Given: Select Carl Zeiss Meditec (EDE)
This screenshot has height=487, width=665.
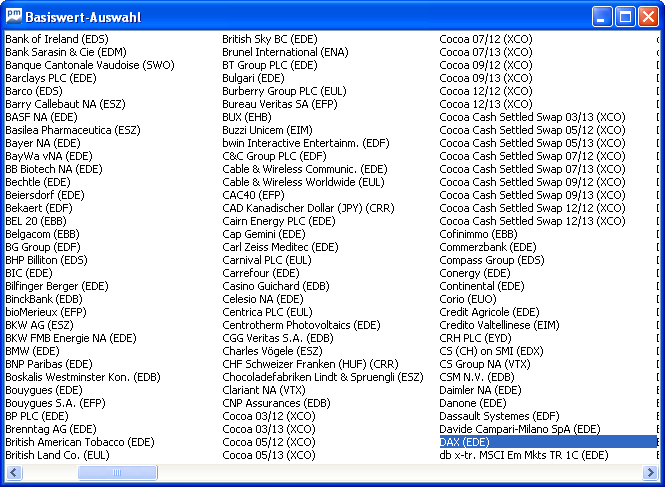Looking at the screenshot, I should (x=280, y=247).
